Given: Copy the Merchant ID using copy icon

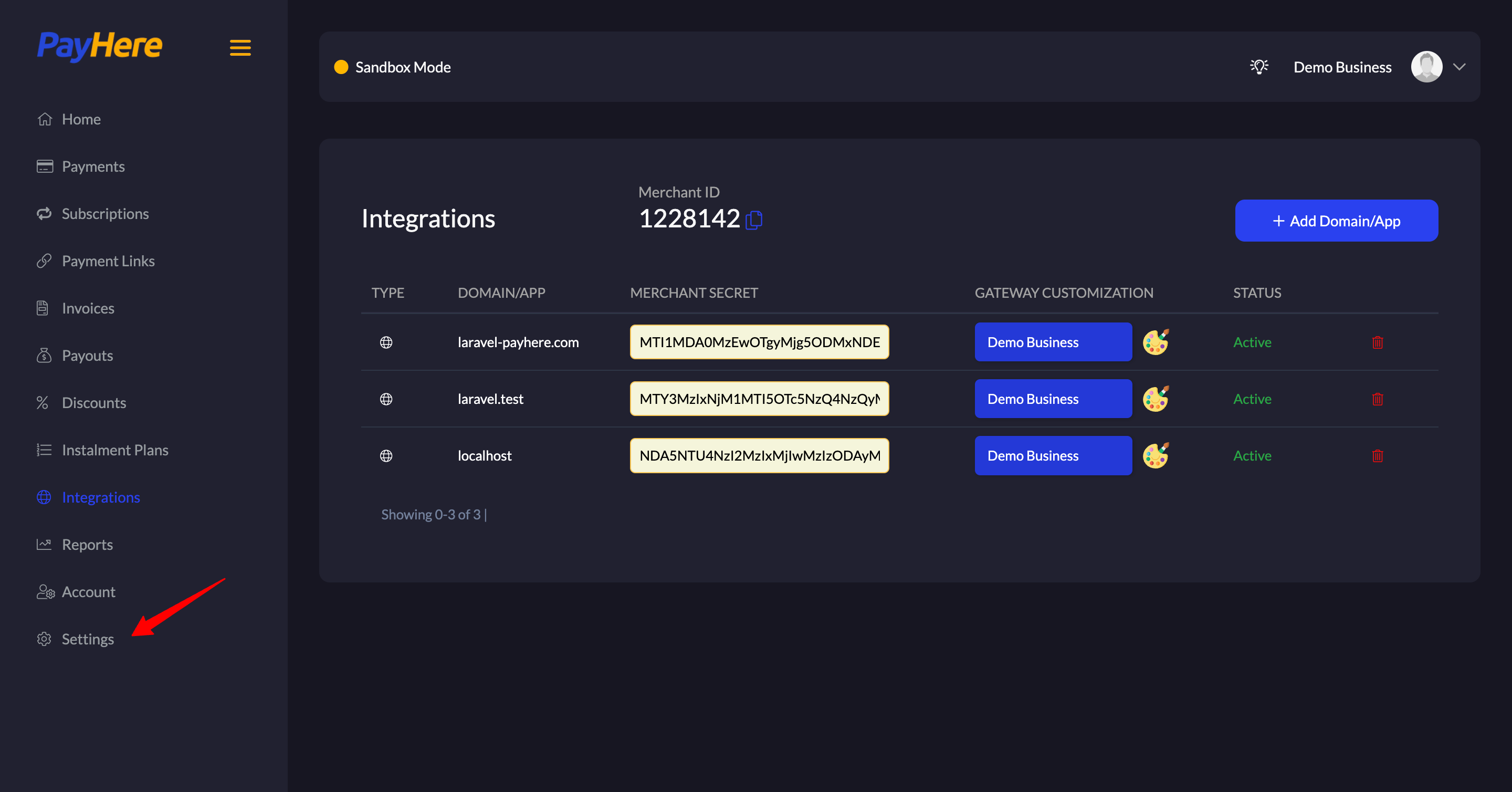Looking at the screenshot, I should (x=754, y=220).
